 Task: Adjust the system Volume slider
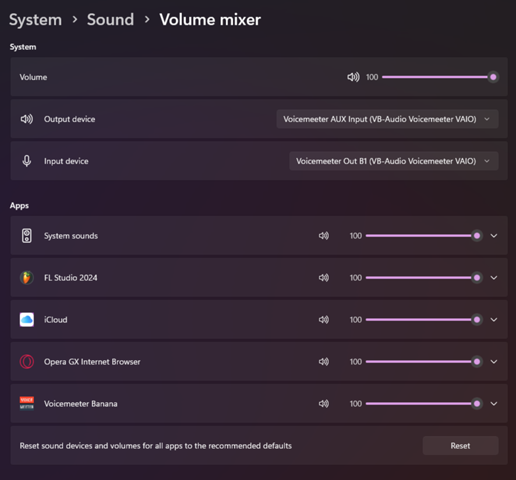point(440,77)
